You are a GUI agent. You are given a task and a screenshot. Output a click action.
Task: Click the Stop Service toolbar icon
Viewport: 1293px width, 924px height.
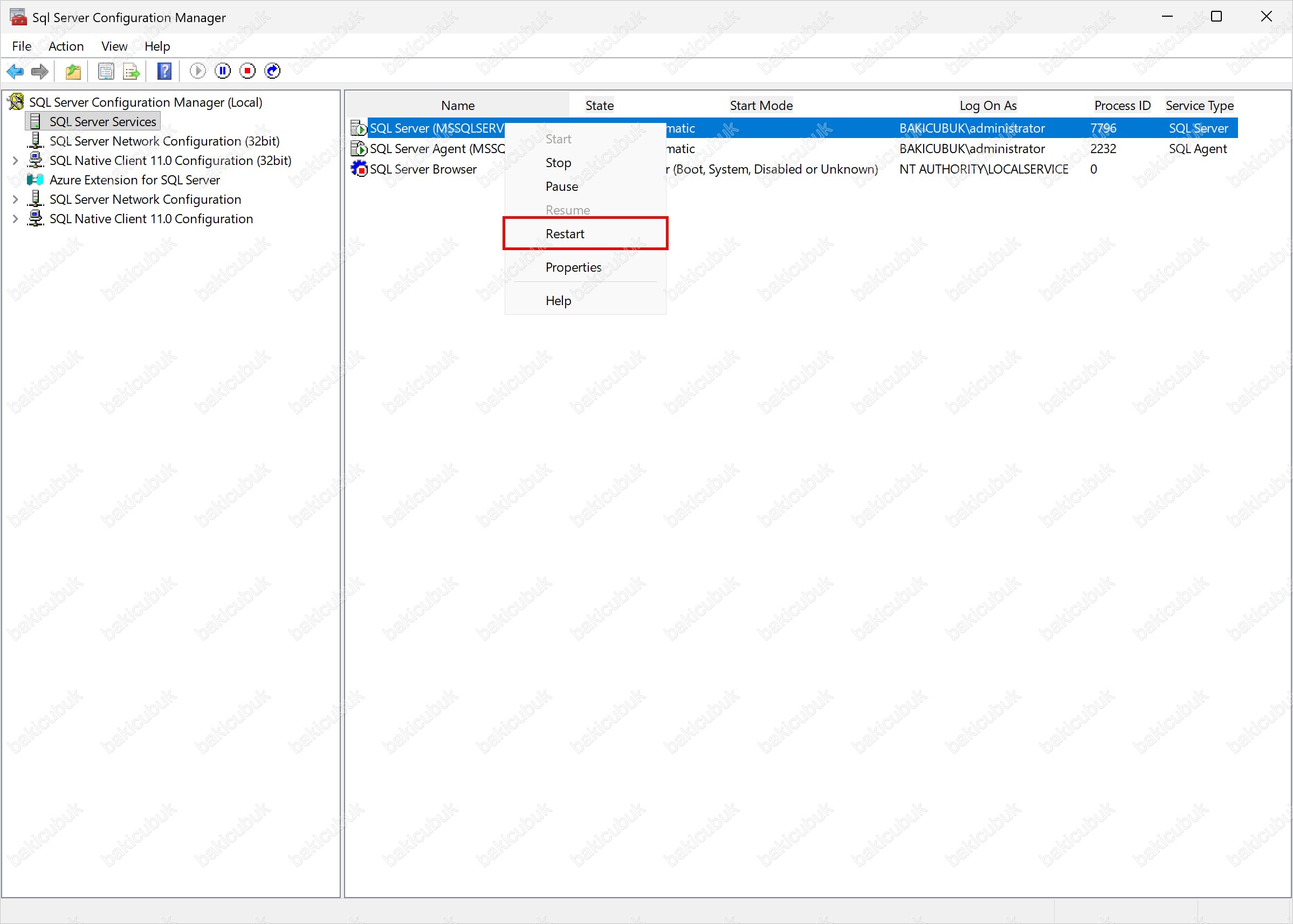point(247,71)
